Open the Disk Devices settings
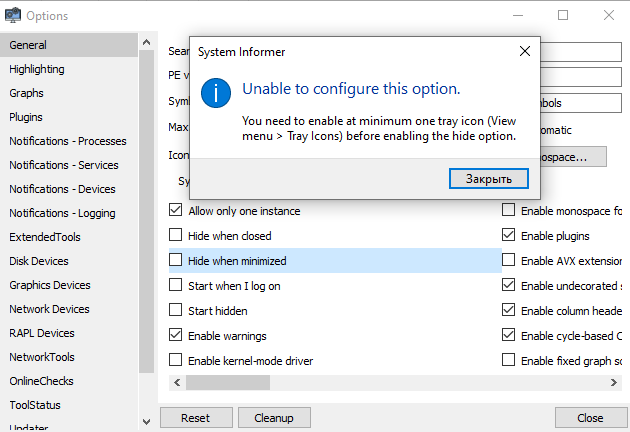The height and width of the screenshot is (432, 630). [69, 261]
